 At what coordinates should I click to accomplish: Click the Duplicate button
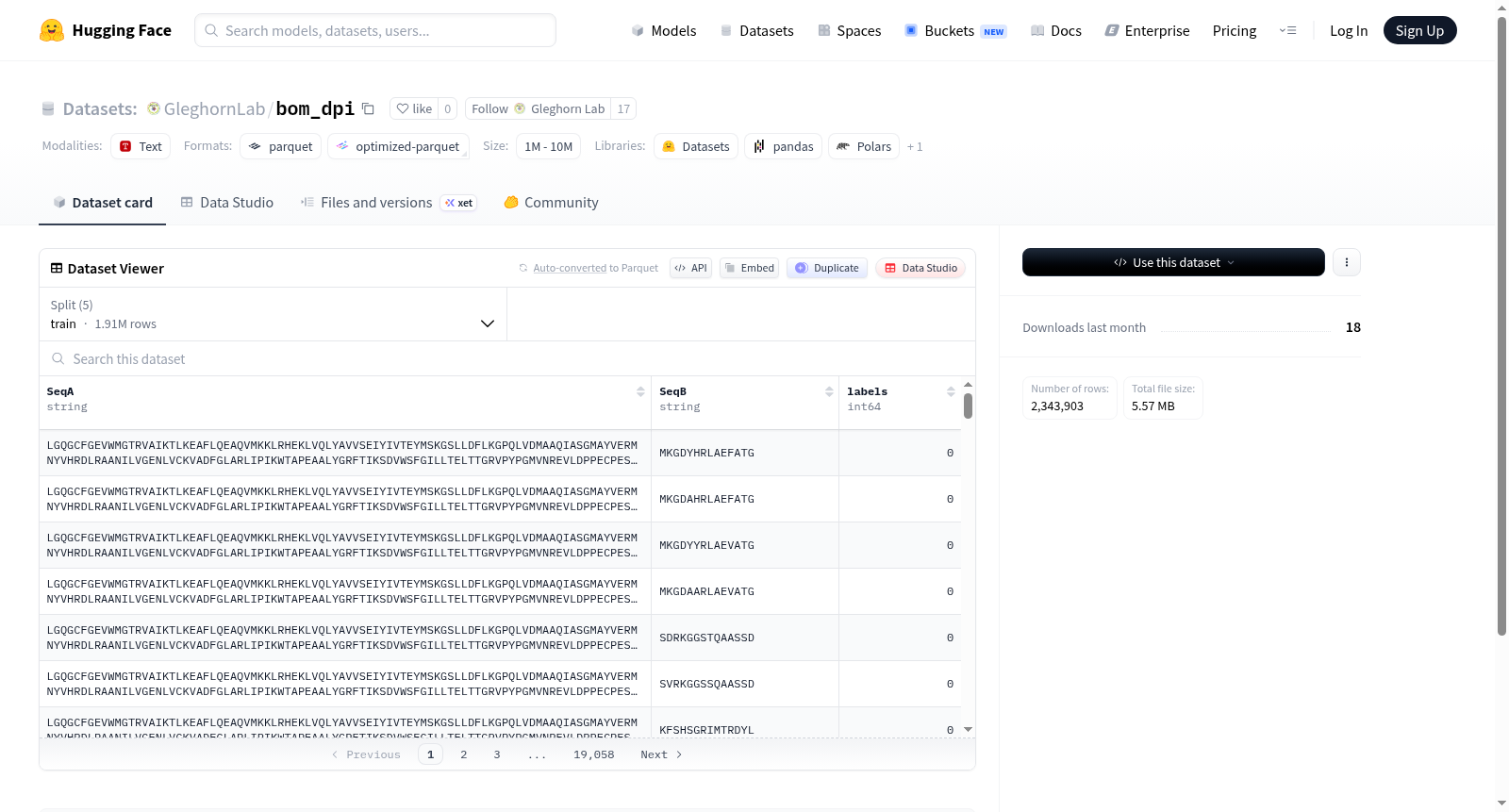click(827, 268)
